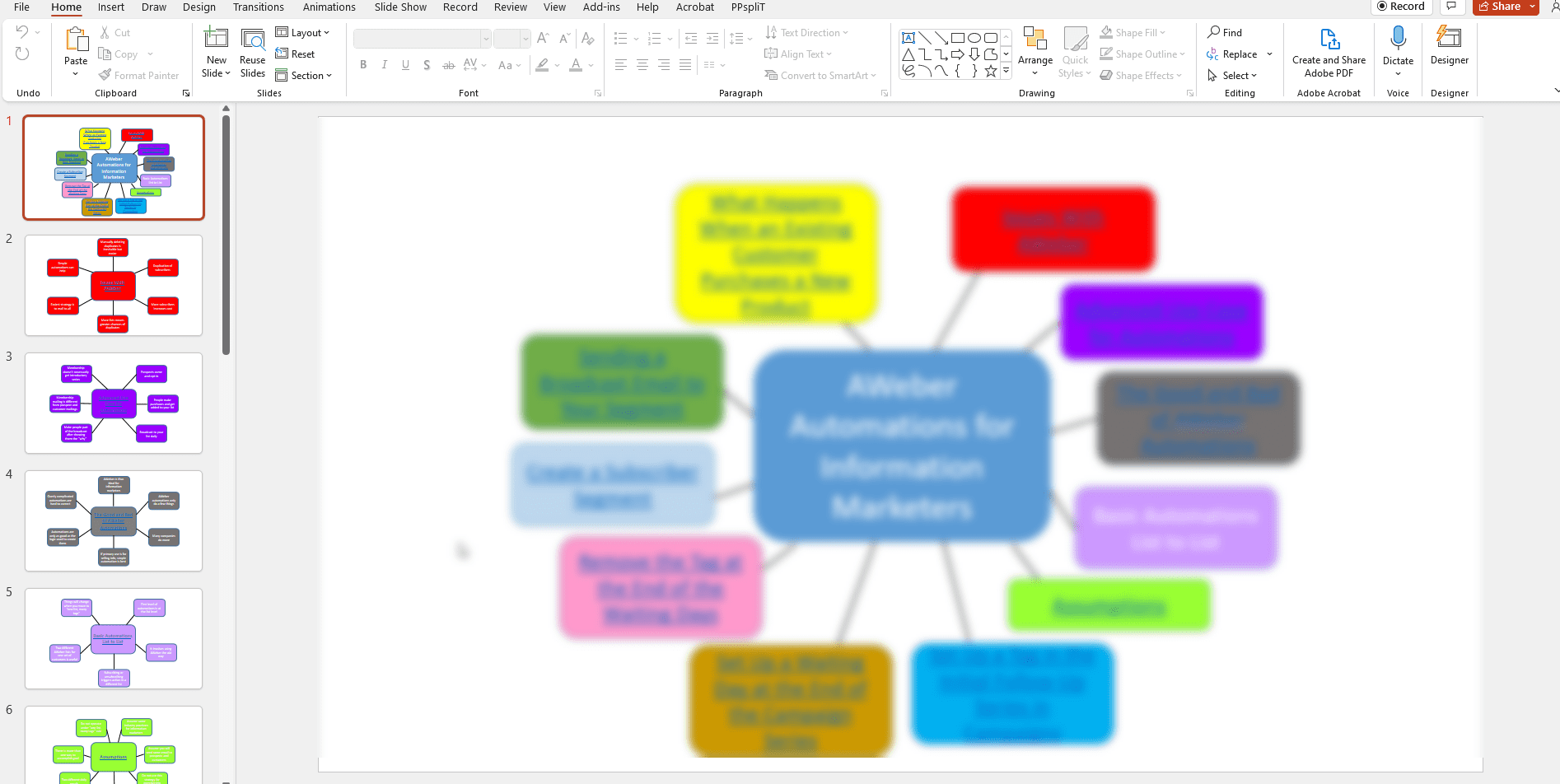Viewport: 1560px width, 784px height.
Task: Open the Arrange menu button
Action: (1035, 53)
